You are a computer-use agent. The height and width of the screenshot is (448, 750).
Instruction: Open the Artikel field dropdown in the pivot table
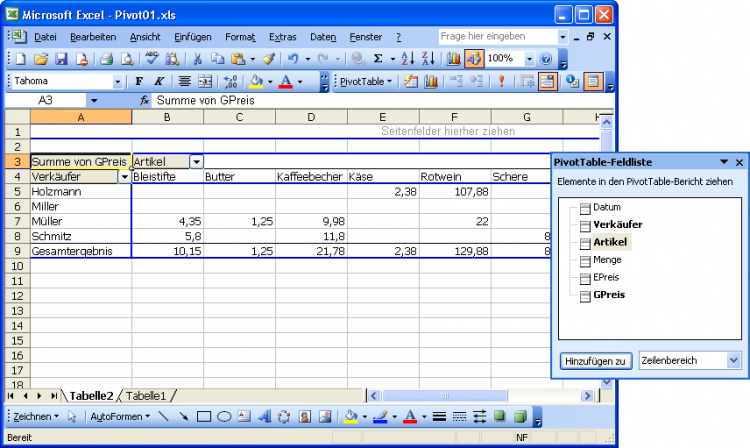pos(196,162)
